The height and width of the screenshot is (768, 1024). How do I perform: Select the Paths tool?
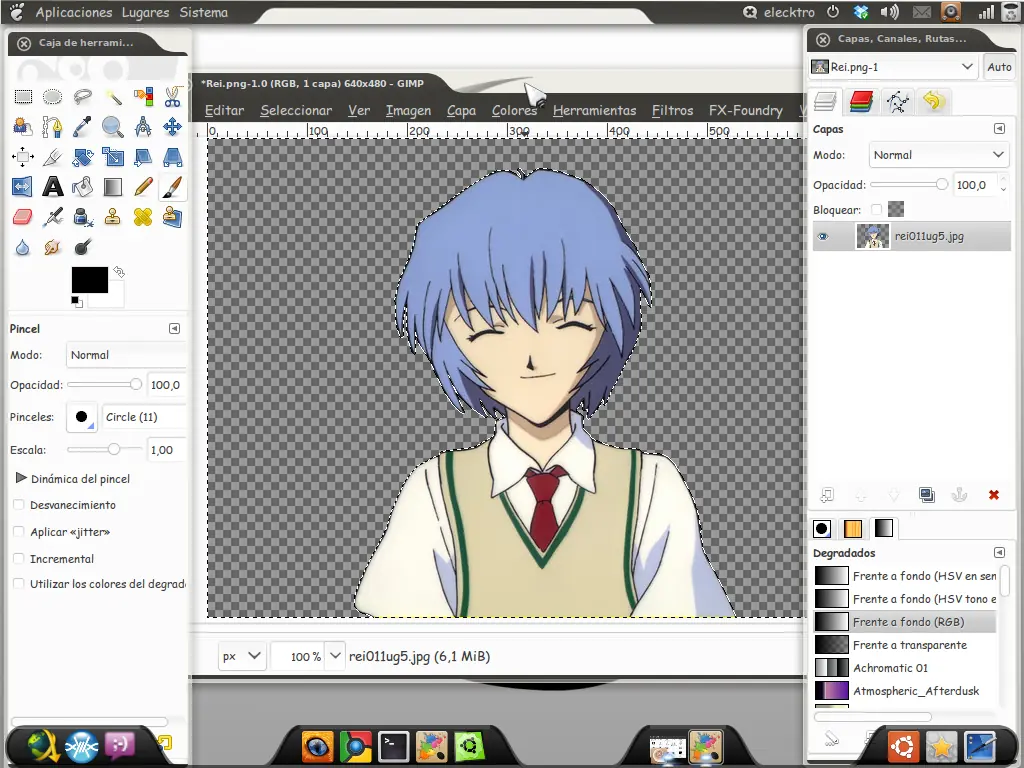(x=52, y=127)
